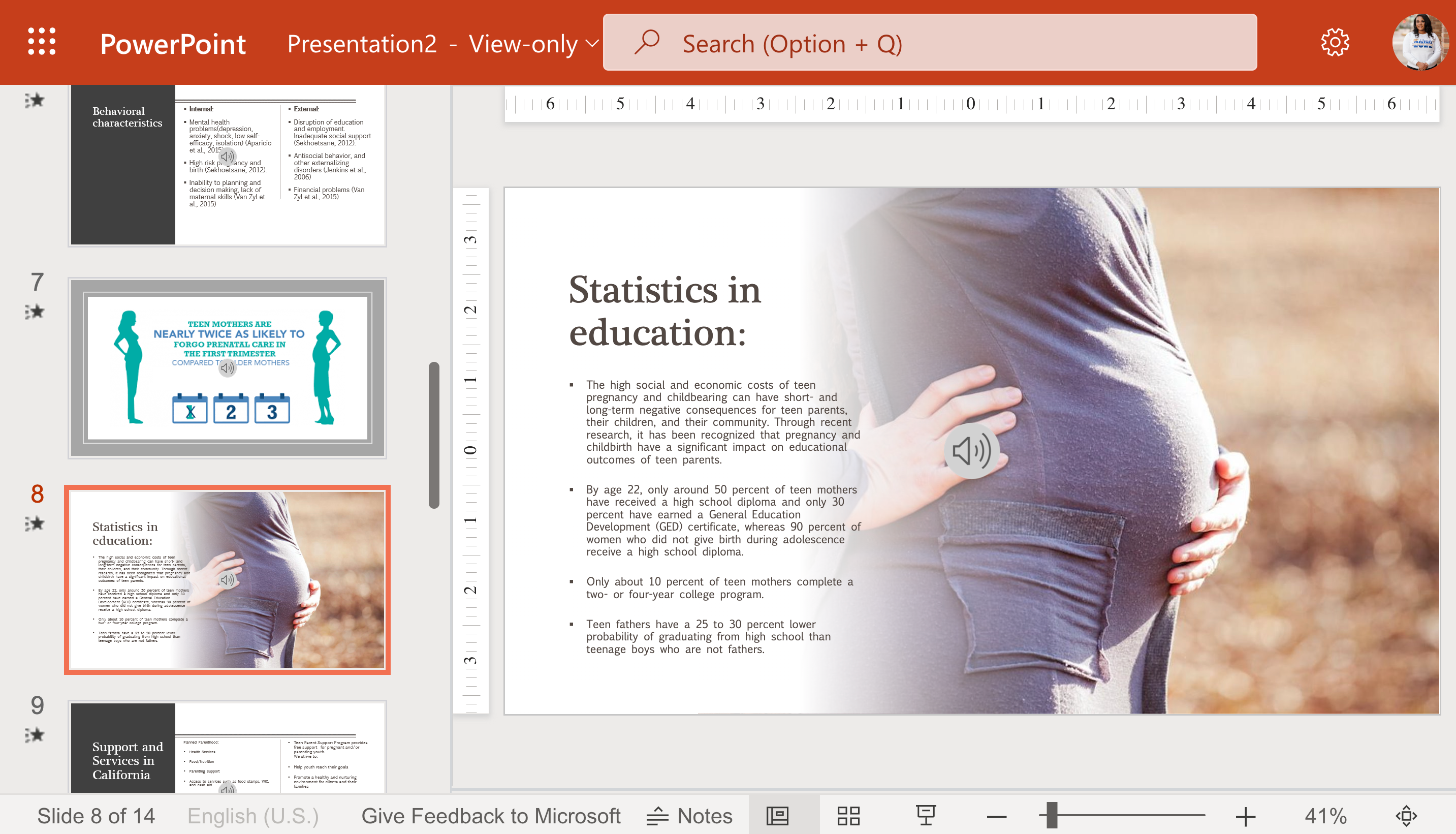This screenshot has height=834, width=1456.
Task: Start slideshow from status bar
Action: point(925,816)
